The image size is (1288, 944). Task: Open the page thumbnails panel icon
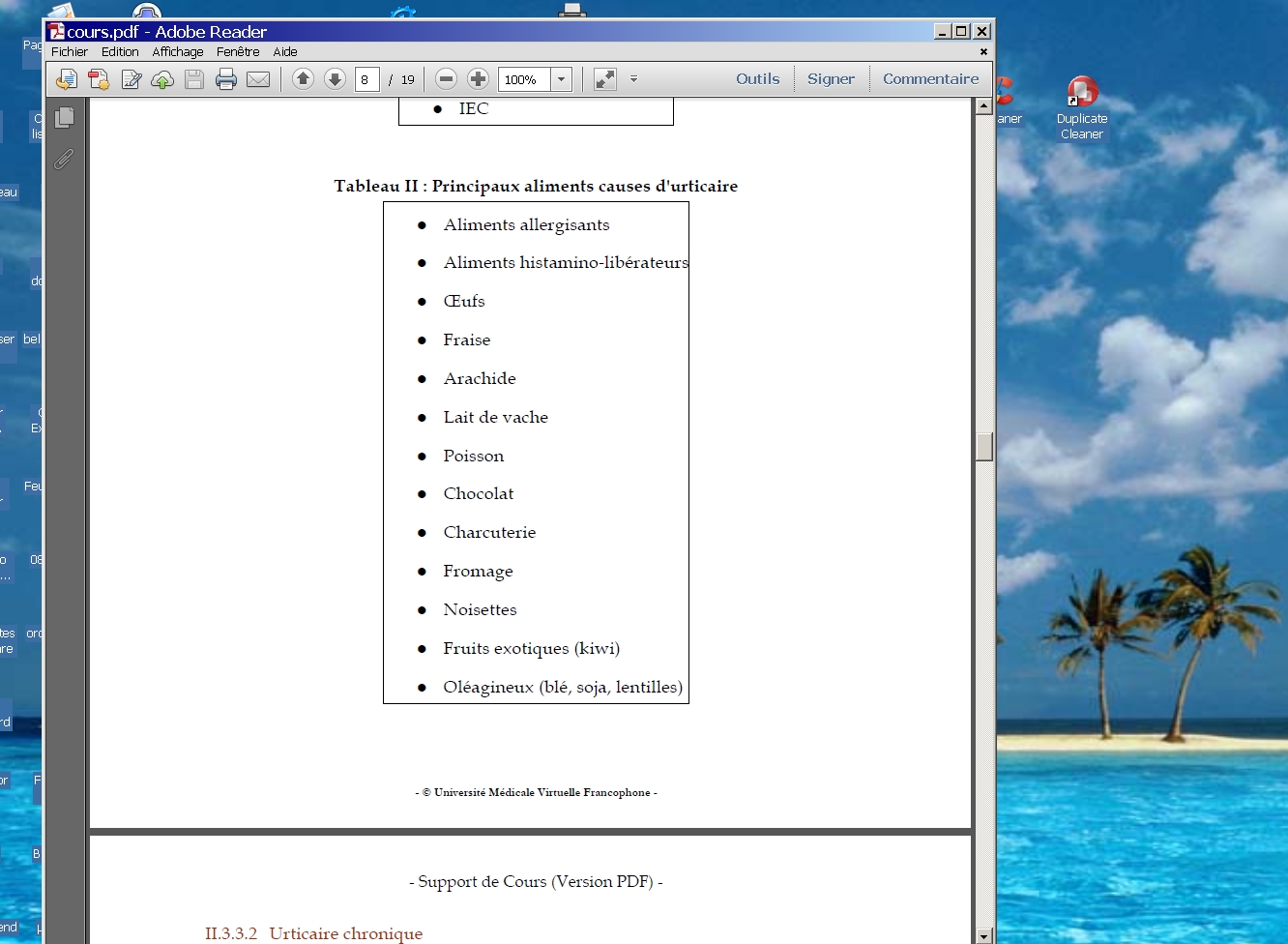pos(65,117)
